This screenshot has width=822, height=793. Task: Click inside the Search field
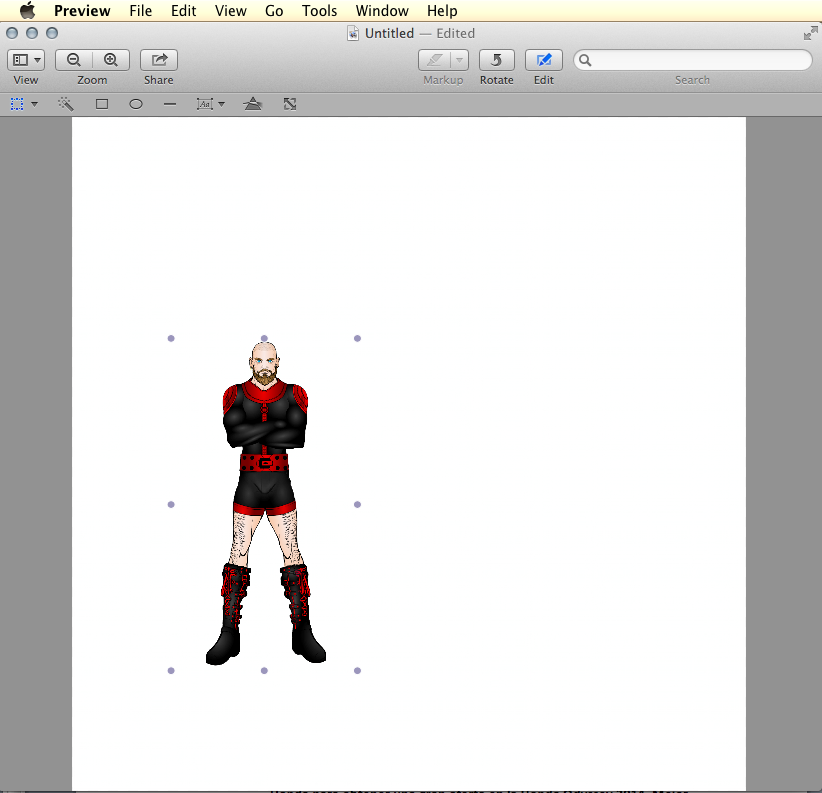(700, 60)
